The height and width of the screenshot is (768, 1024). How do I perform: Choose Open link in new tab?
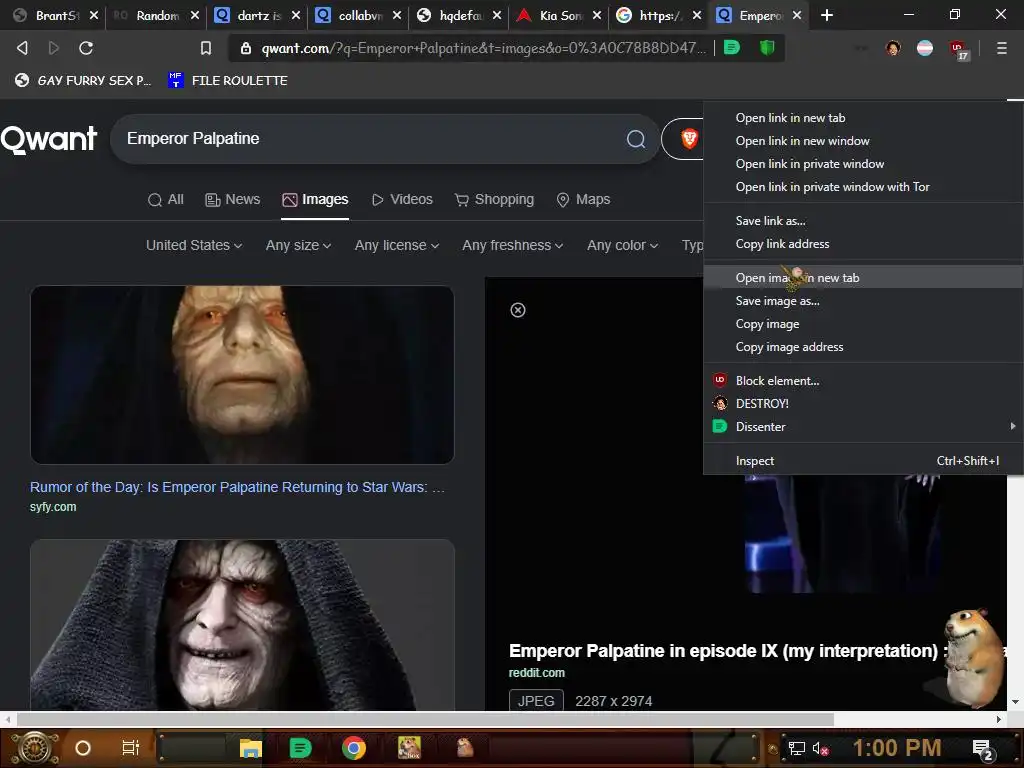point(863,118)
